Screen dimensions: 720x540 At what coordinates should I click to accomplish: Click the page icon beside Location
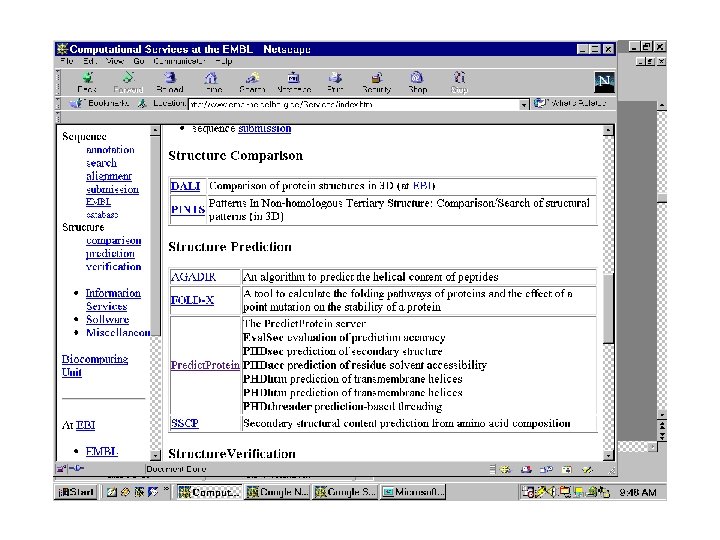click(x=142, y=104)
